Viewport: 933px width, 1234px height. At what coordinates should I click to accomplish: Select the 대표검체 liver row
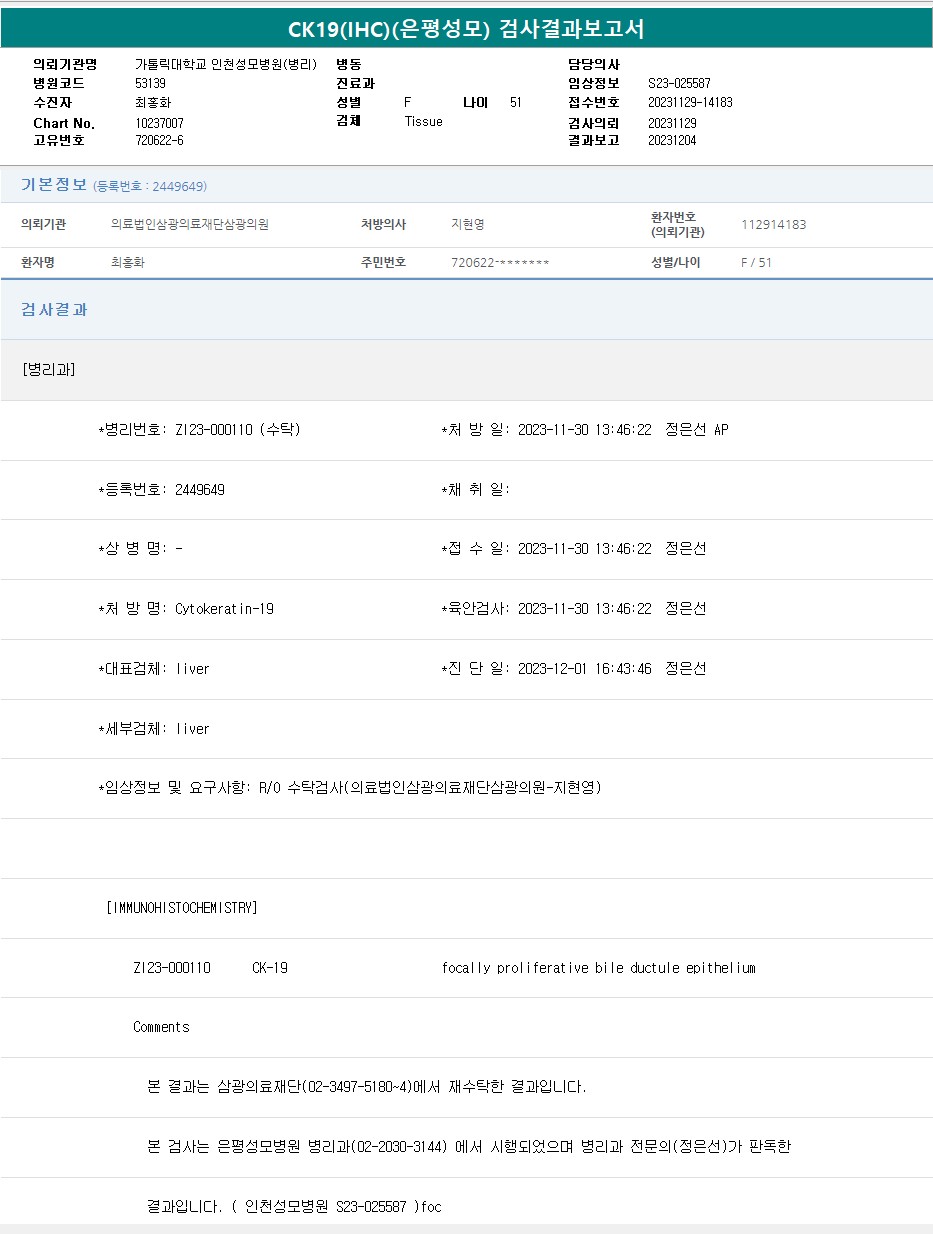coord(154,669)
